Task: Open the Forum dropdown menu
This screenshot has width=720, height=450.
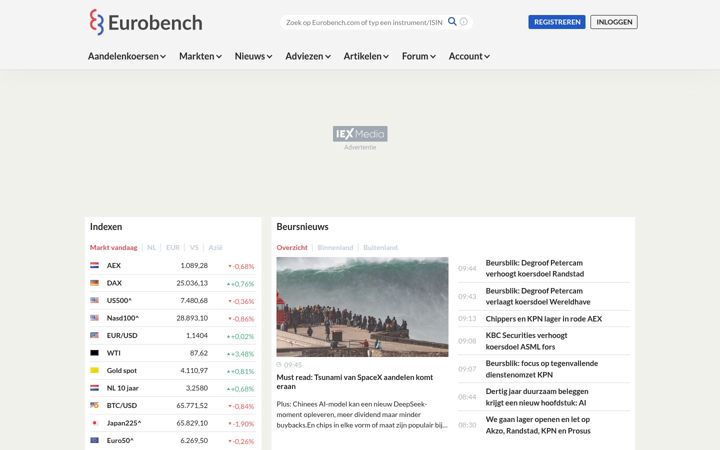Action: (x=419, y=56)
